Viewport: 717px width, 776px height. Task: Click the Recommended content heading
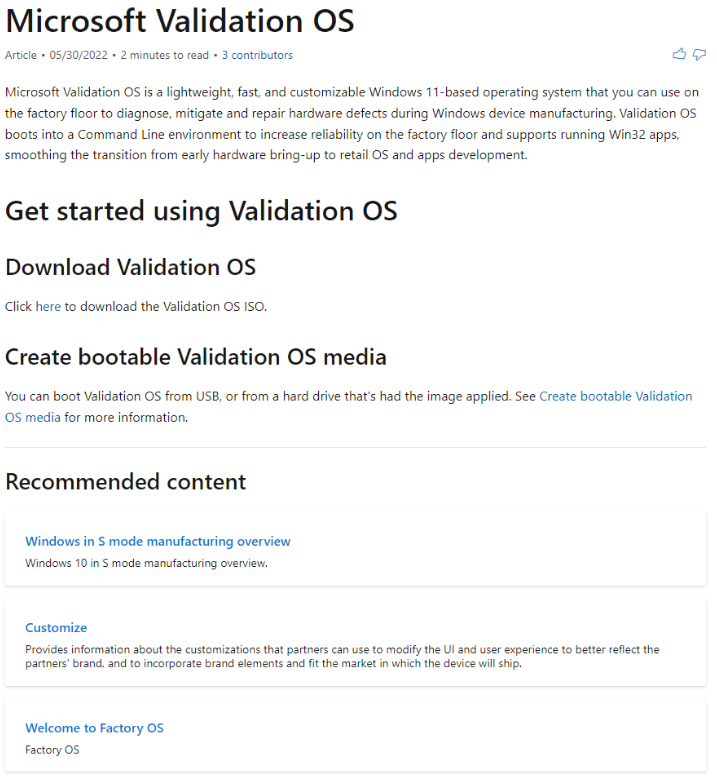click(125, 482)
